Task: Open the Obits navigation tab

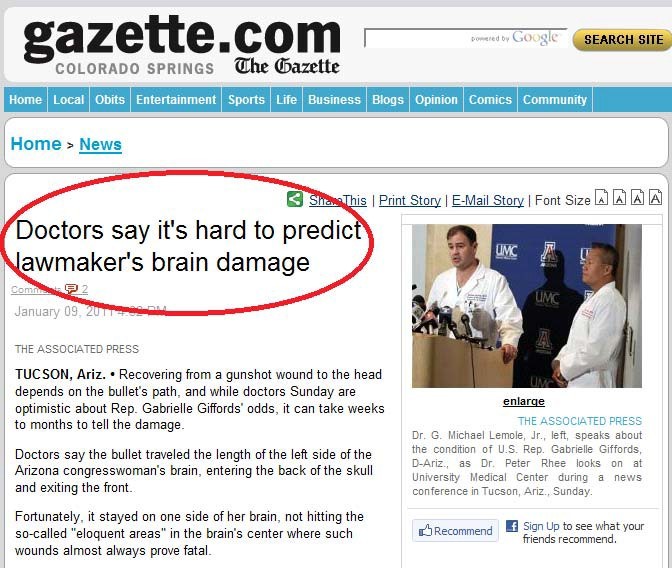Action: pyautogui.click(x=110, y=99)
